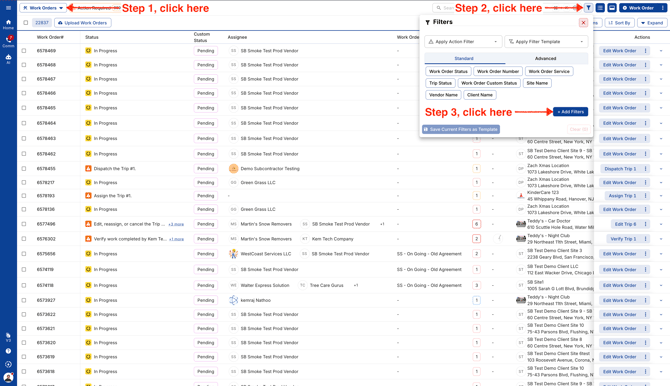Switch to list view icon
This screenshot has height=386, width=670.
pos(600,8)
